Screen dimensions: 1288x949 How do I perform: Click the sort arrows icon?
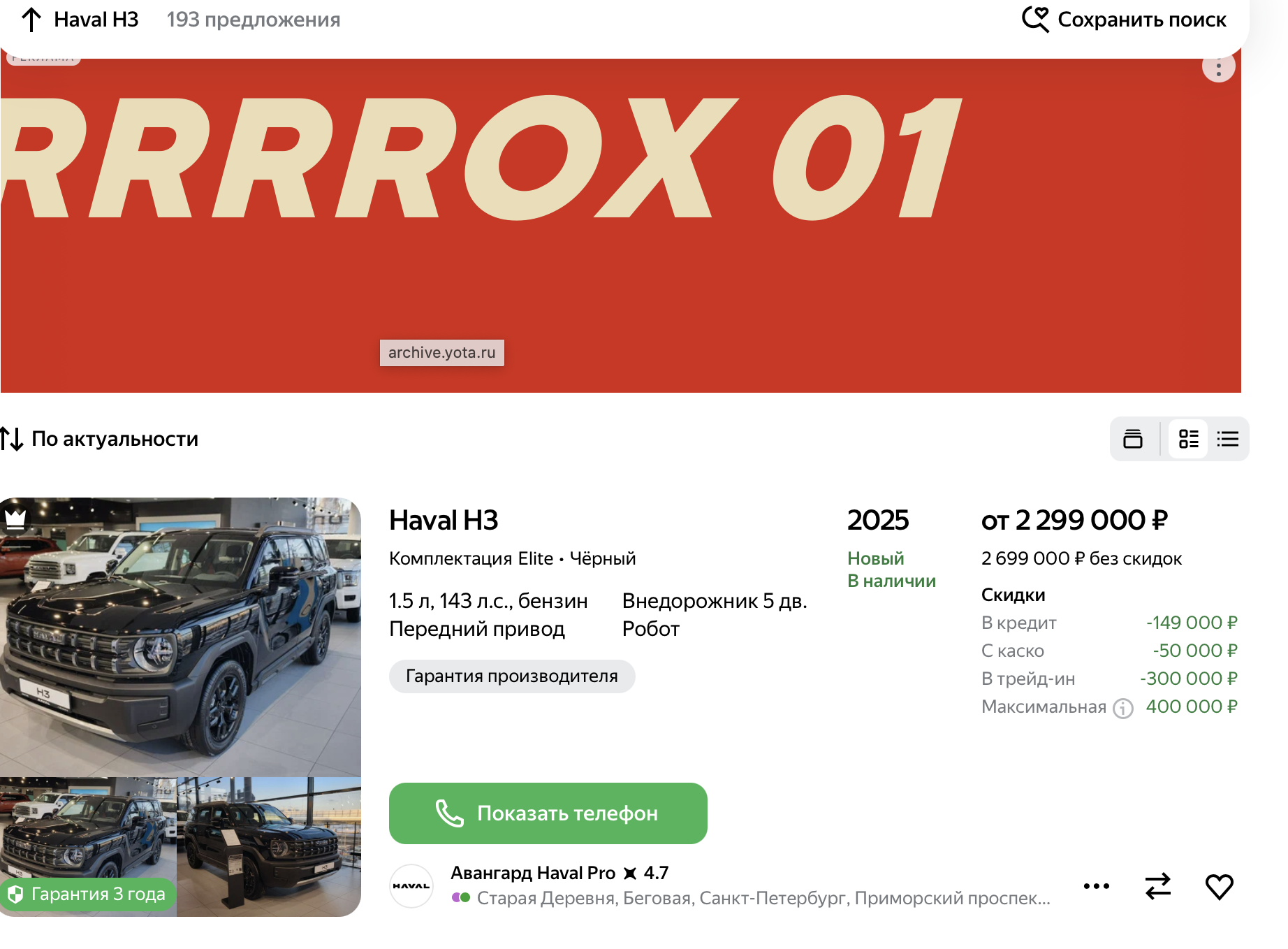(12, 439)
